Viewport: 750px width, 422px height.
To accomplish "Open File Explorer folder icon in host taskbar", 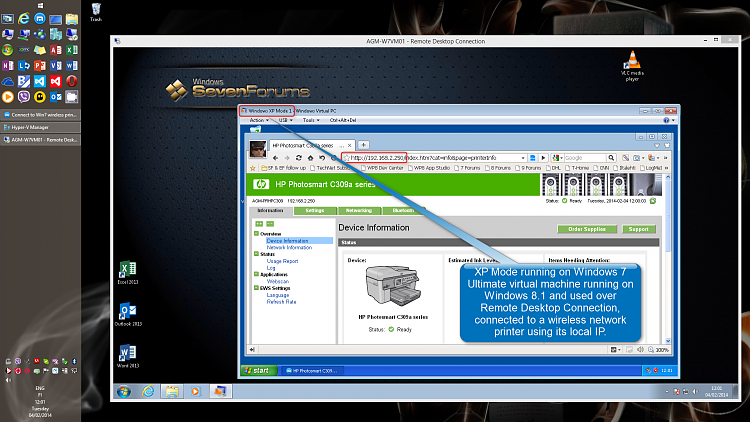I will coord(72,19).
